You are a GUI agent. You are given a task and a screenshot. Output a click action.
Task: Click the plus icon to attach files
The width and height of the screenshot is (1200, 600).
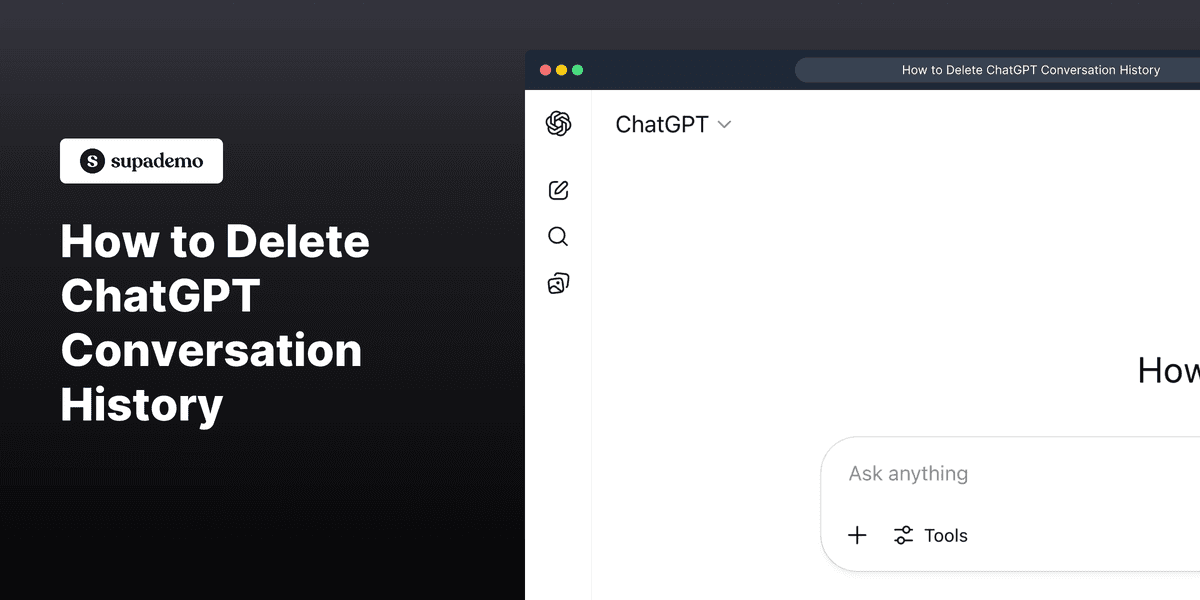(857, 535)
